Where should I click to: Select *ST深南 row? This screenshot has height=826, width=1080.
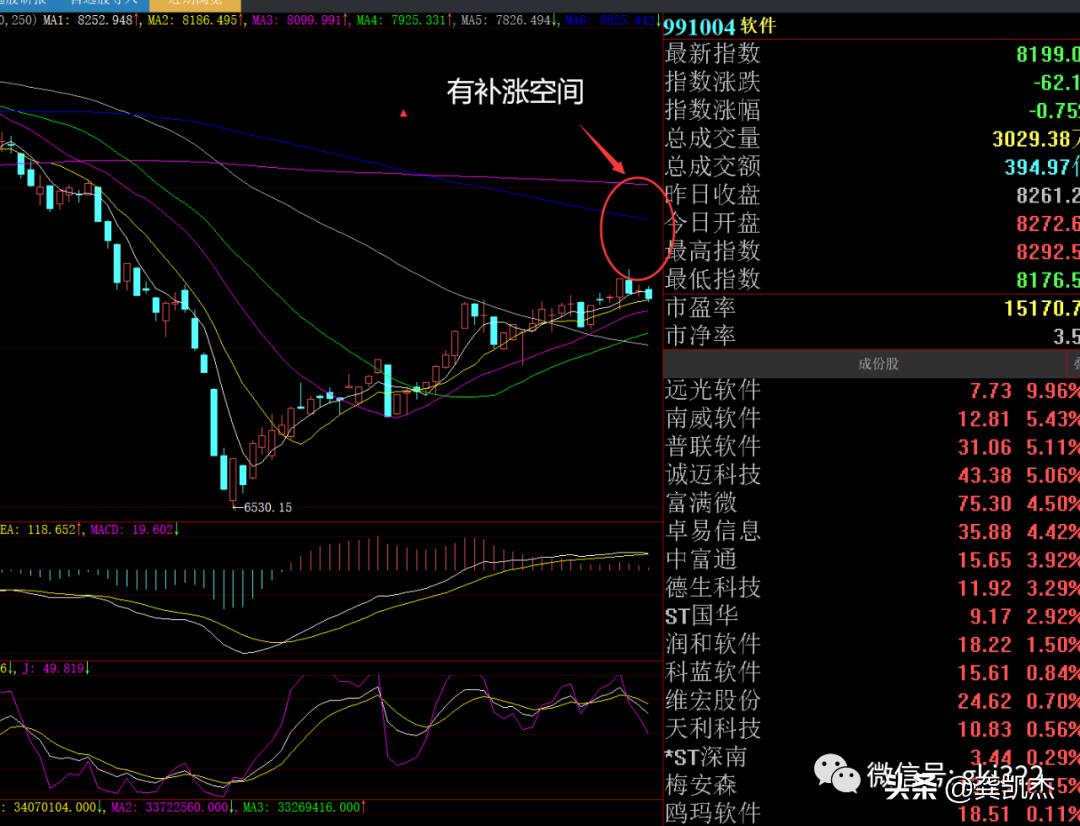[872, 757]
